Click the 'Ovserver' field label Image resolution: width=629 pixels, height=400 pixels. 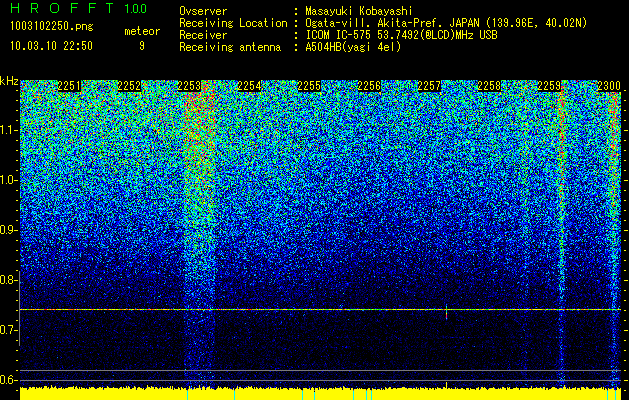[x=203, y=11]
